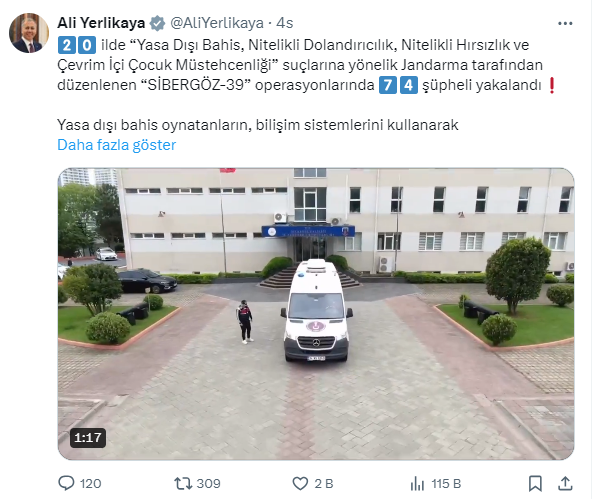Play the video of the white van
This screenshot has width=610, height=499.
[316, 314]
